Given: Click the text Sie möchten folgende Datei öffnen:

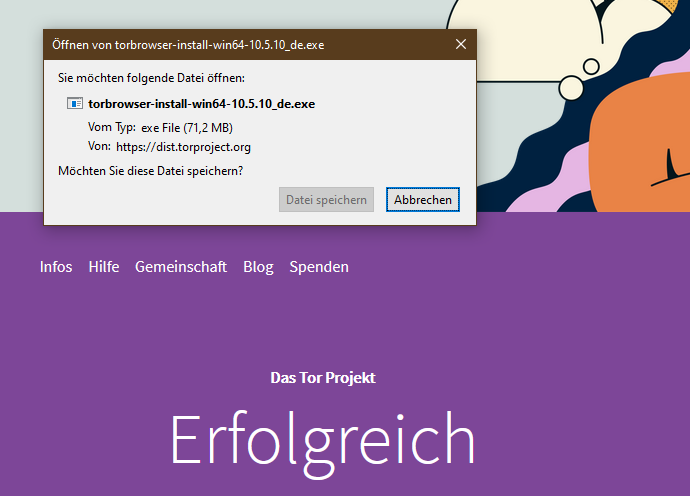Looking at the screenshot, I should click(151, 78).
